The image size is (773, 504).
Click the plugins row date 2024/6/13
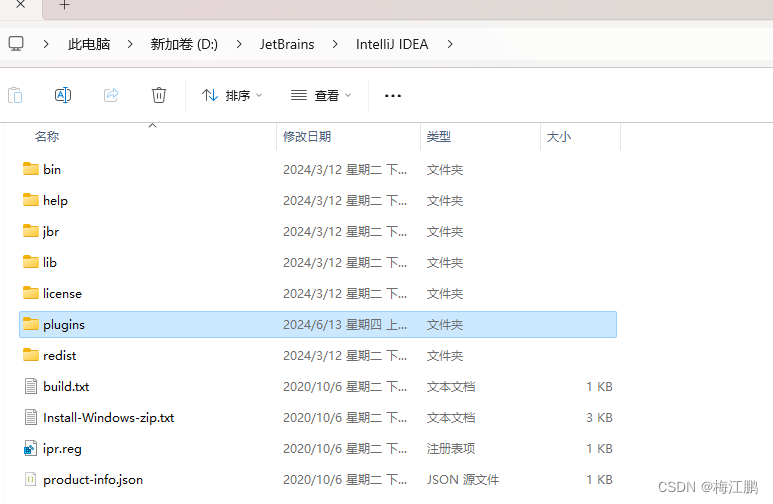(345, 324)
